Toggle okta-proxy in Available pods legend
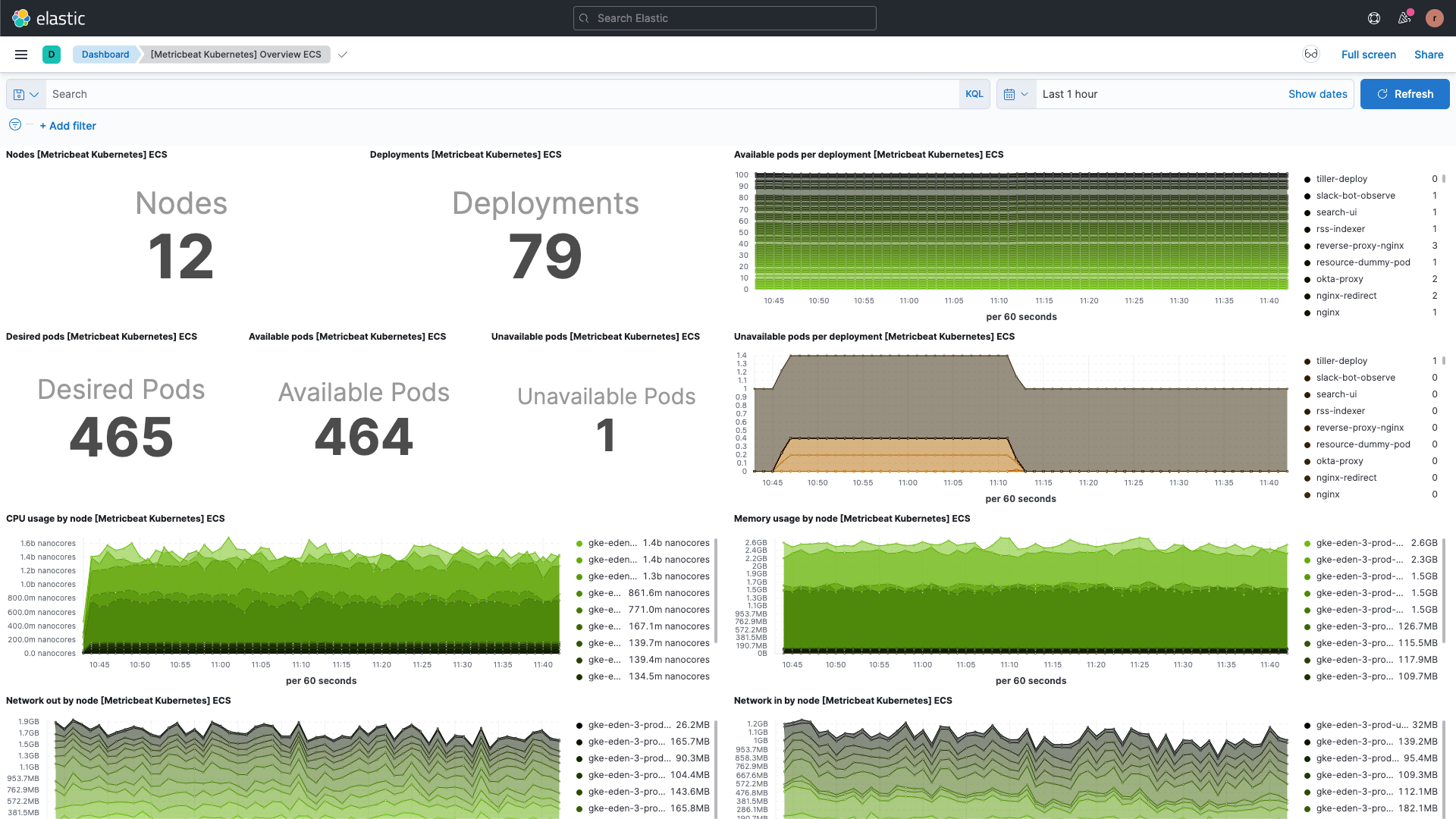Screen dimensions: 1456x819 [x=1339, y=279]
